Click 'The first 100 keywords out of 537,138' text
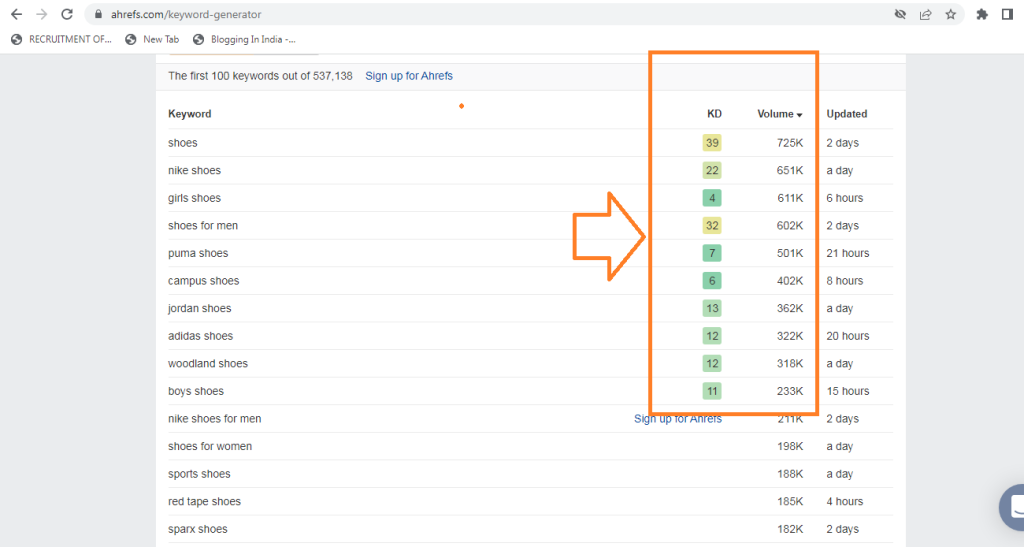 click(260, 76)
